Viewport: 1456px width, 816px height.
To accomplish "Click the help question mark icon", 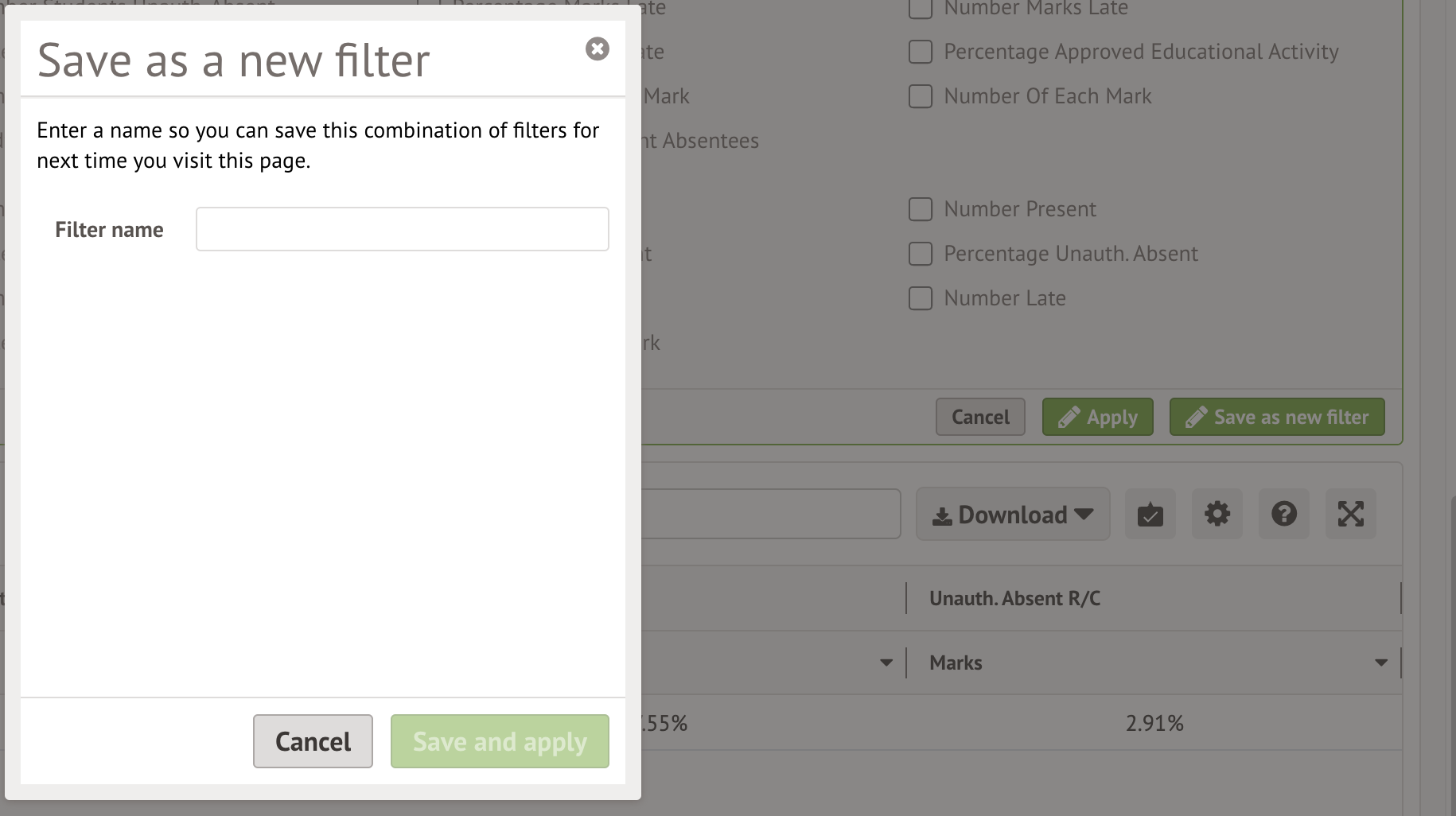I will pos(1283,515).
